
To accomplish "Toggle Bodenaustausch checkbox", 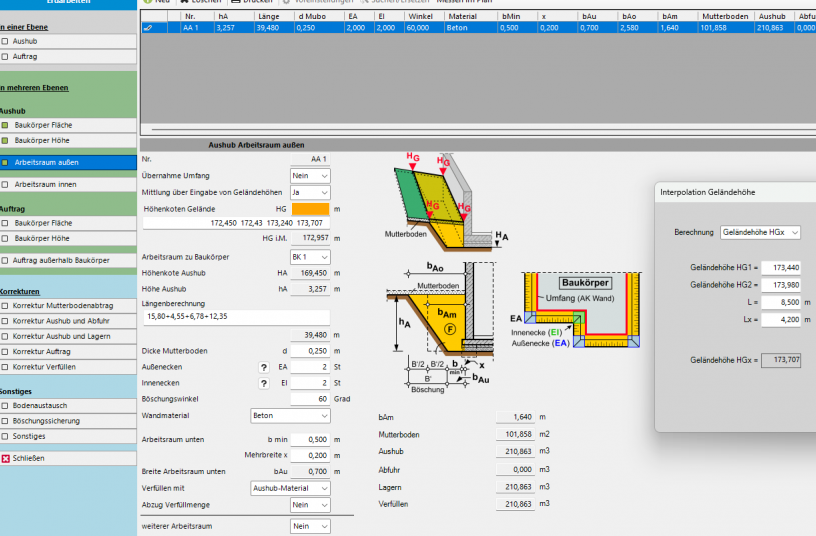I will coord(5,405).
